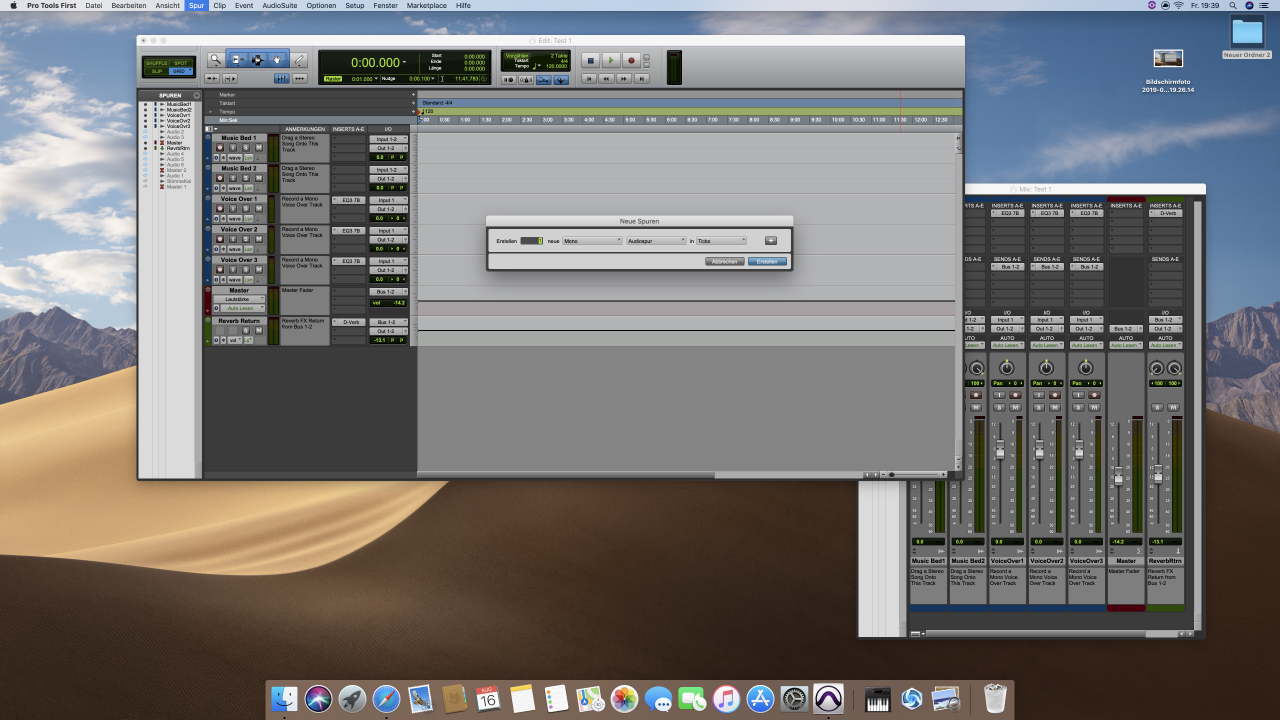Image resolution: width=1280 pixels, height=720 pixels.
Task: Record-enable the Voice Over 2 track
Action: pyautogui.click(x=220, y=239)
